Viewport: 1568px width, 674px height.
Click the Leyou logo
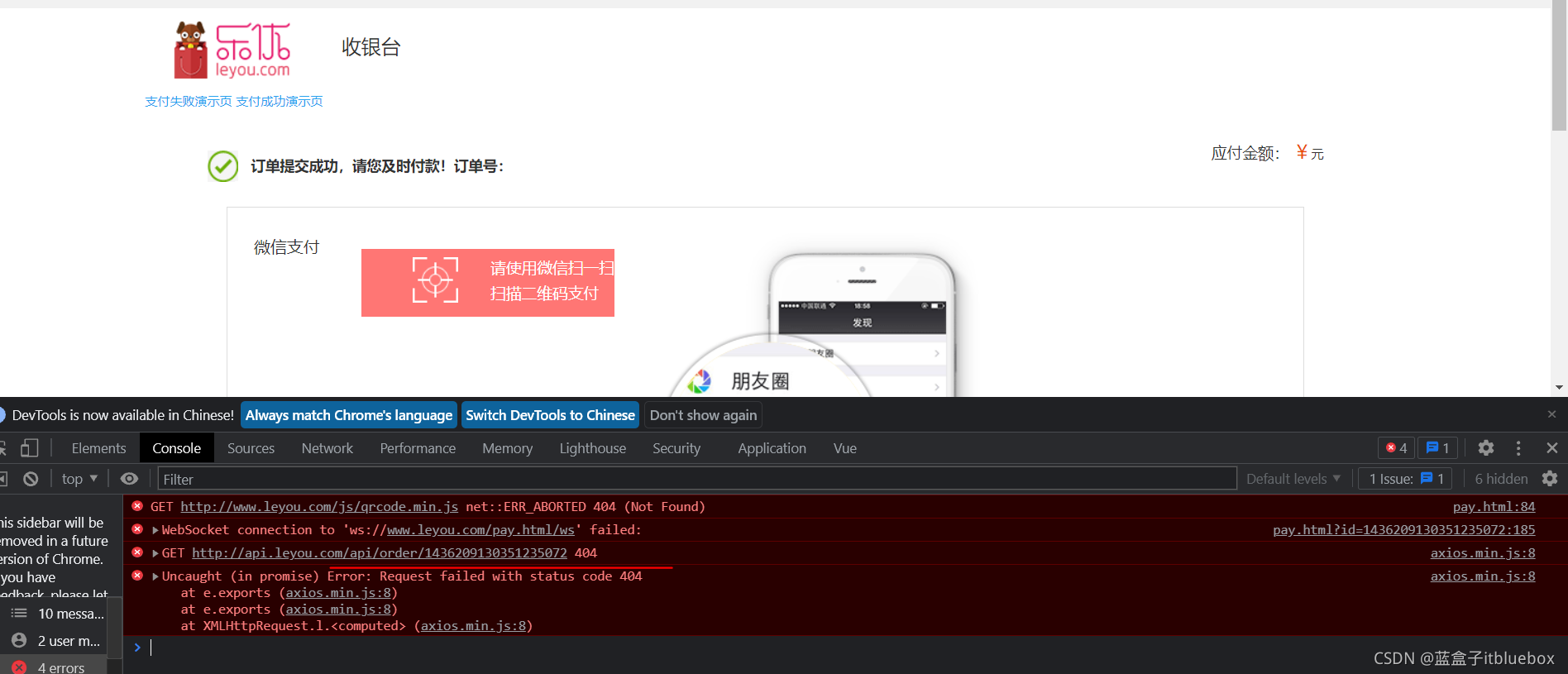coord(232,50)
